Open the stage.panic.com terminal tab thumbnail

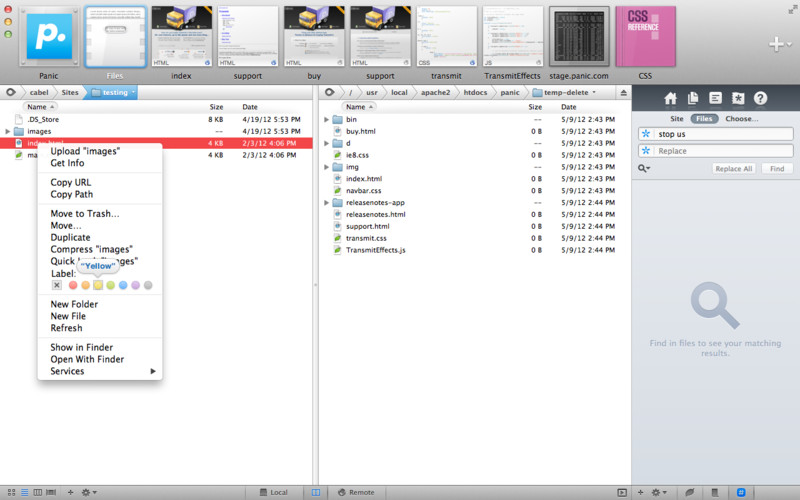point(579,38)
